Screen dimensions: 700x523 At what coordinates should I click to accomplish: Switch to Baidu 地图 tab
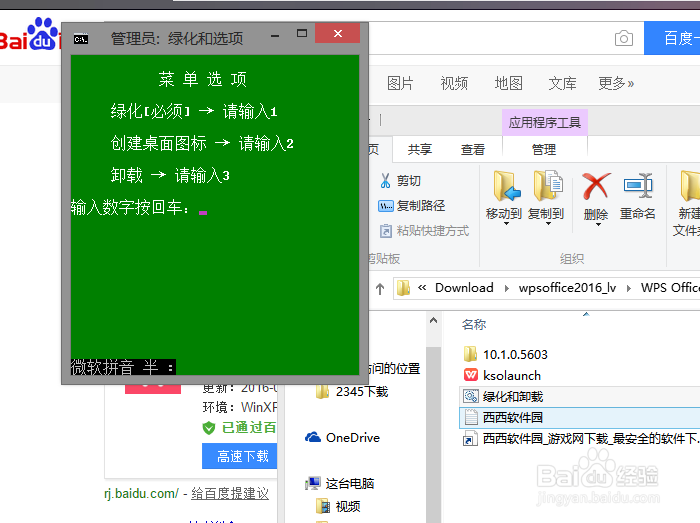pos(508,83)
